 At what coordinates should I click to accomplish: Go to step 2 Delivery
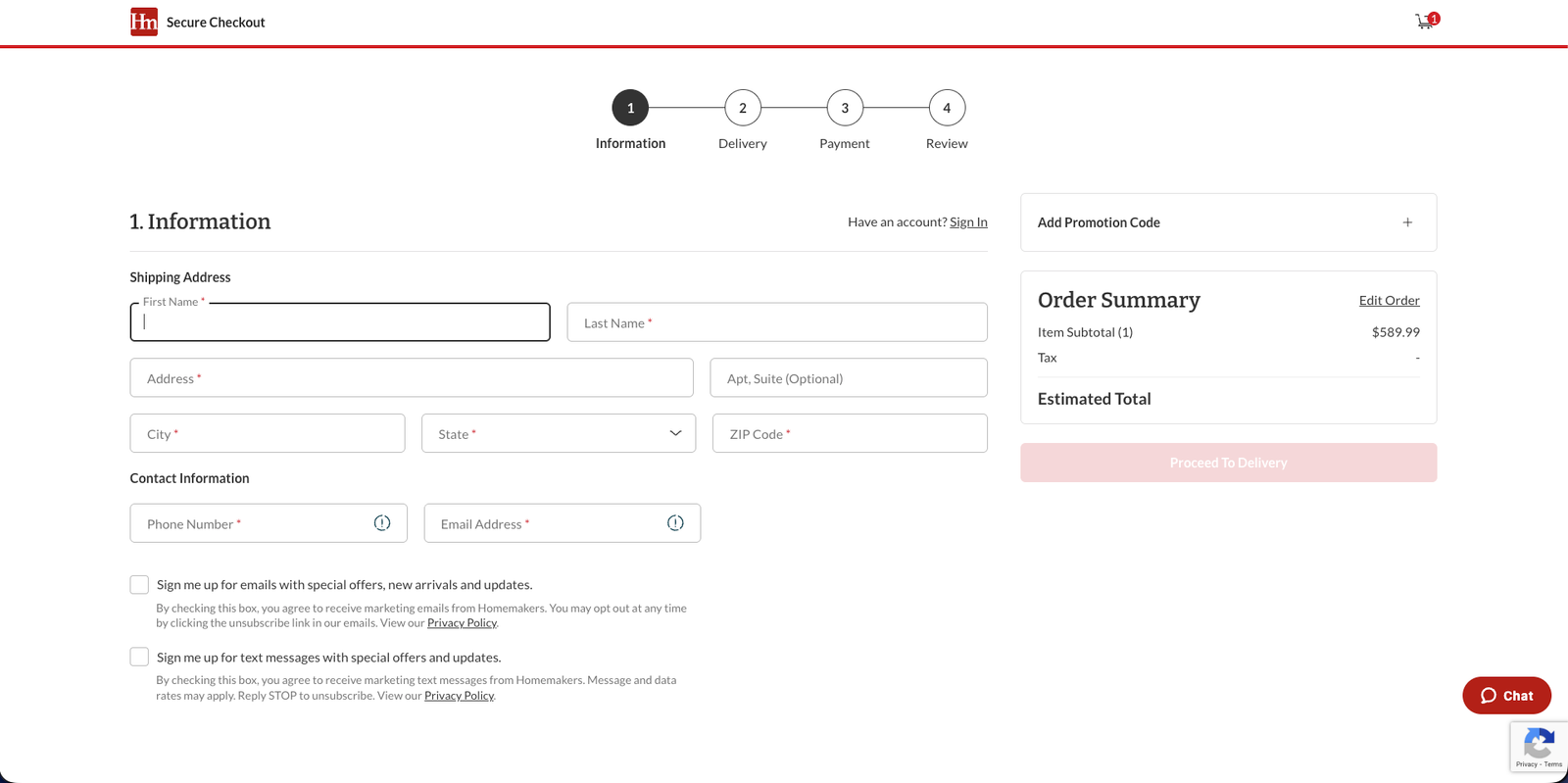click(x=743, y=109)
